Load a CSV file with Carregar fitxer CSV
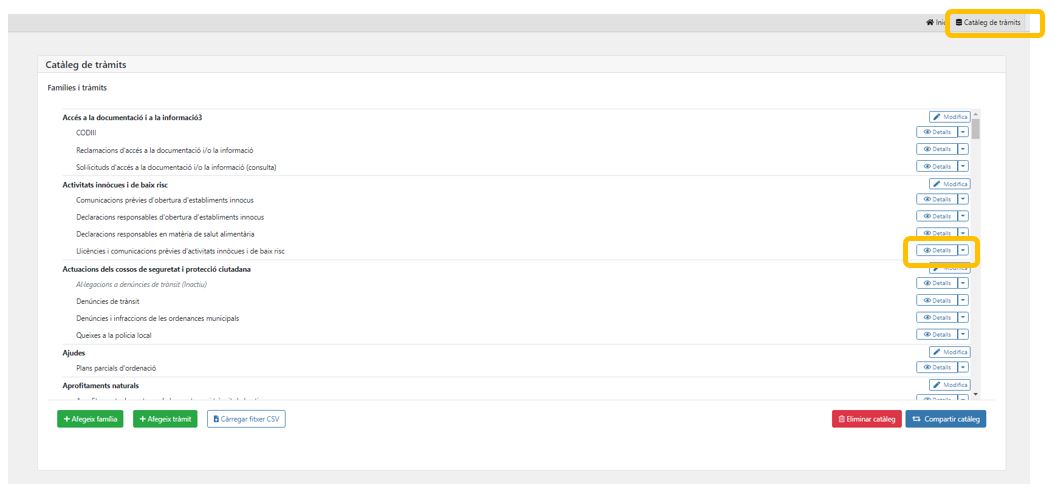Screen dimensions: 1054x494 pos(246,419)
